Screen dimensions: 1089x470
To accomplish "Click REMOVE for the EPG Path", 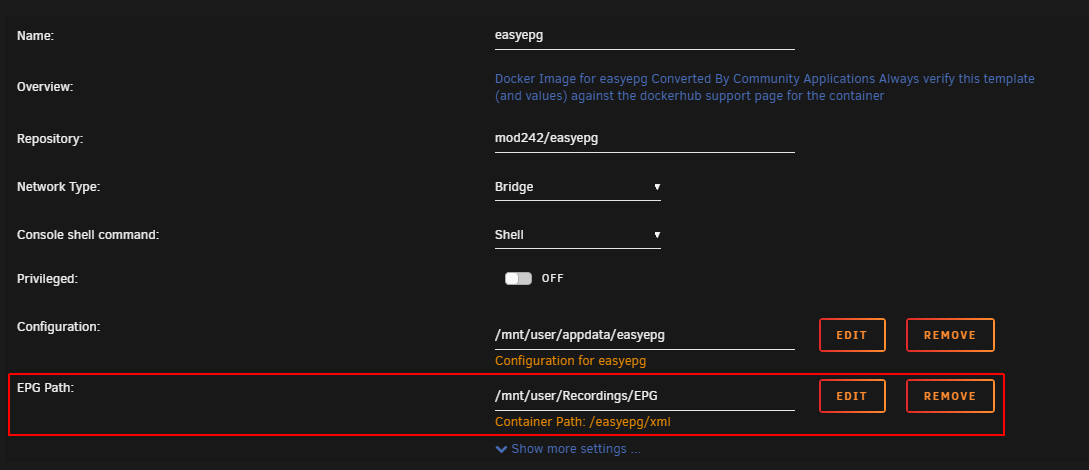I will (x=950, y=396).
